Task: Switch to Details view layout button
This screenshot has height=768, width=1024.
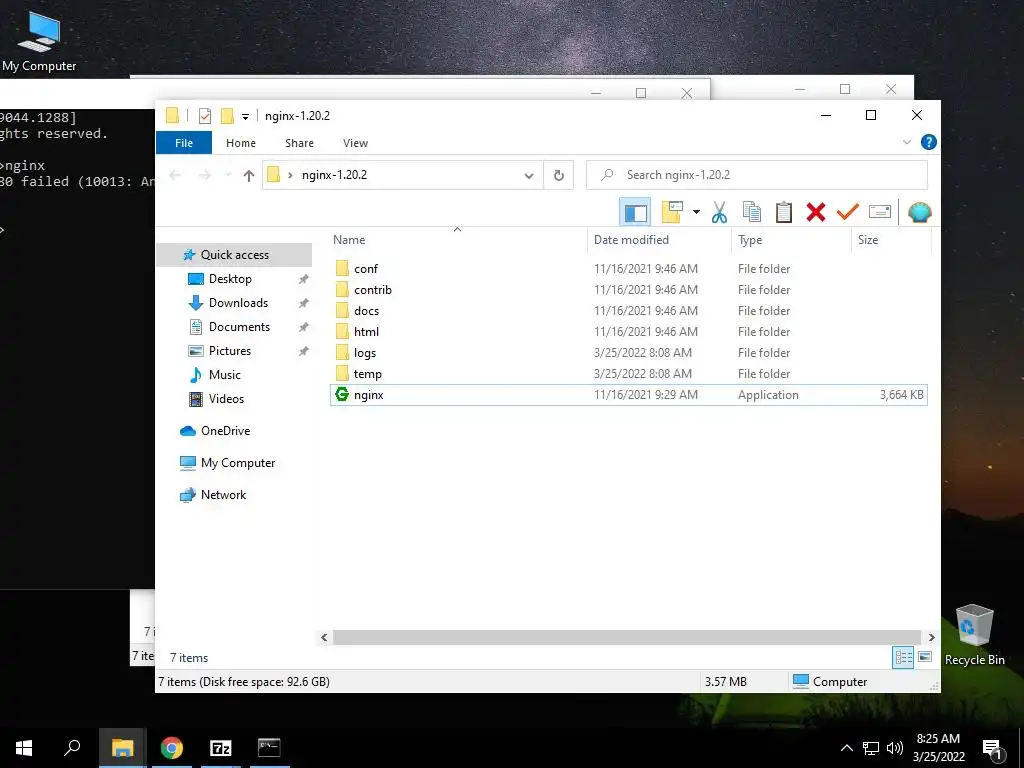Action: [x=903, y=657]
